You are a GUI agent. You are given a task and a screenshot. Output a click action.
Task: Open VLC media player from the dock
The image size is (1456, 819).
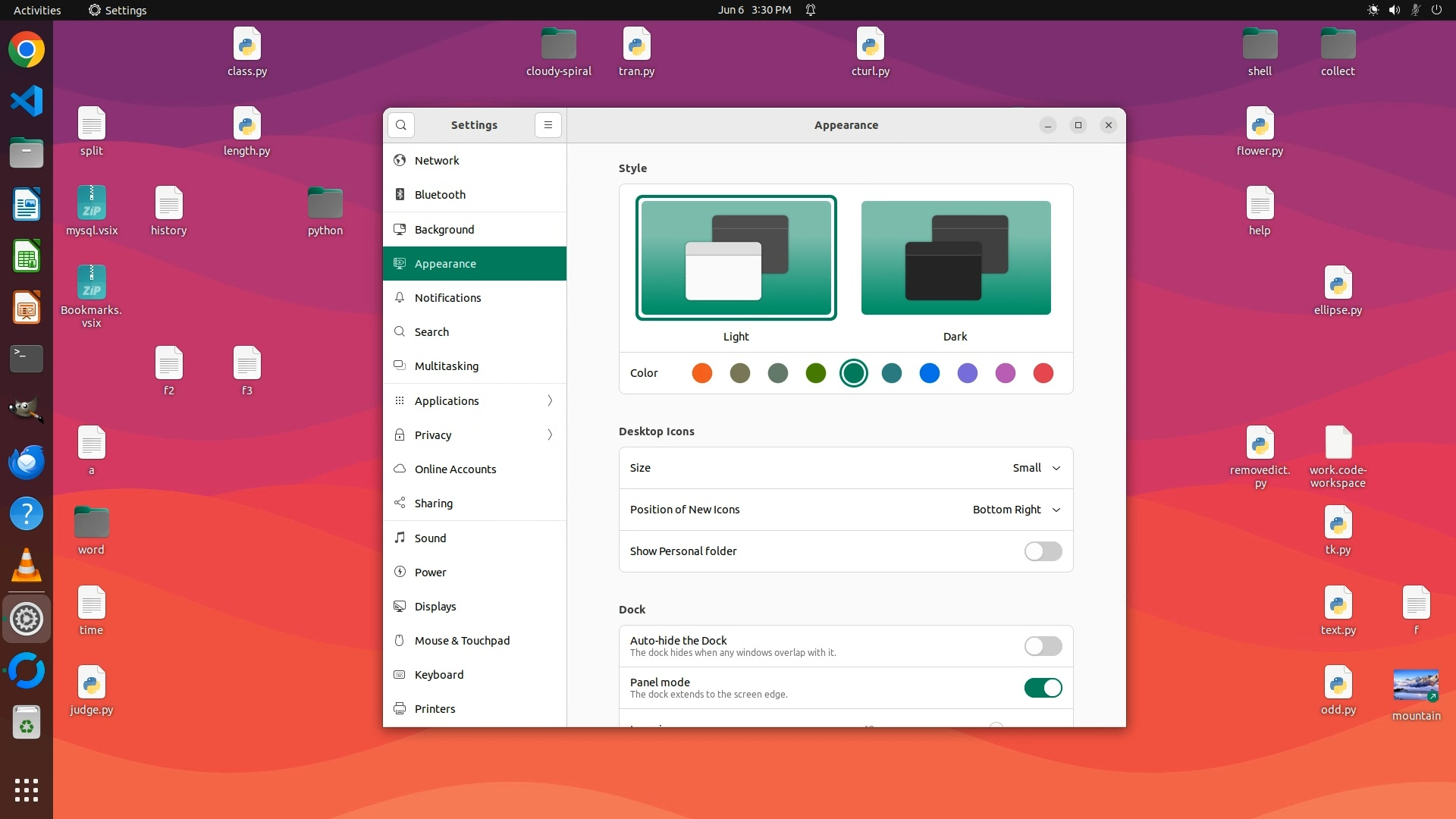[x=27, y=566]
